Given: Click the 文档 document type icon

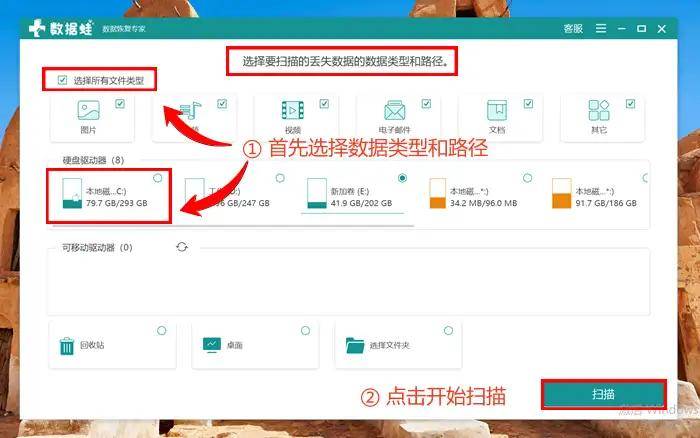Looking at the screenshot, I should tap(497, 110).
